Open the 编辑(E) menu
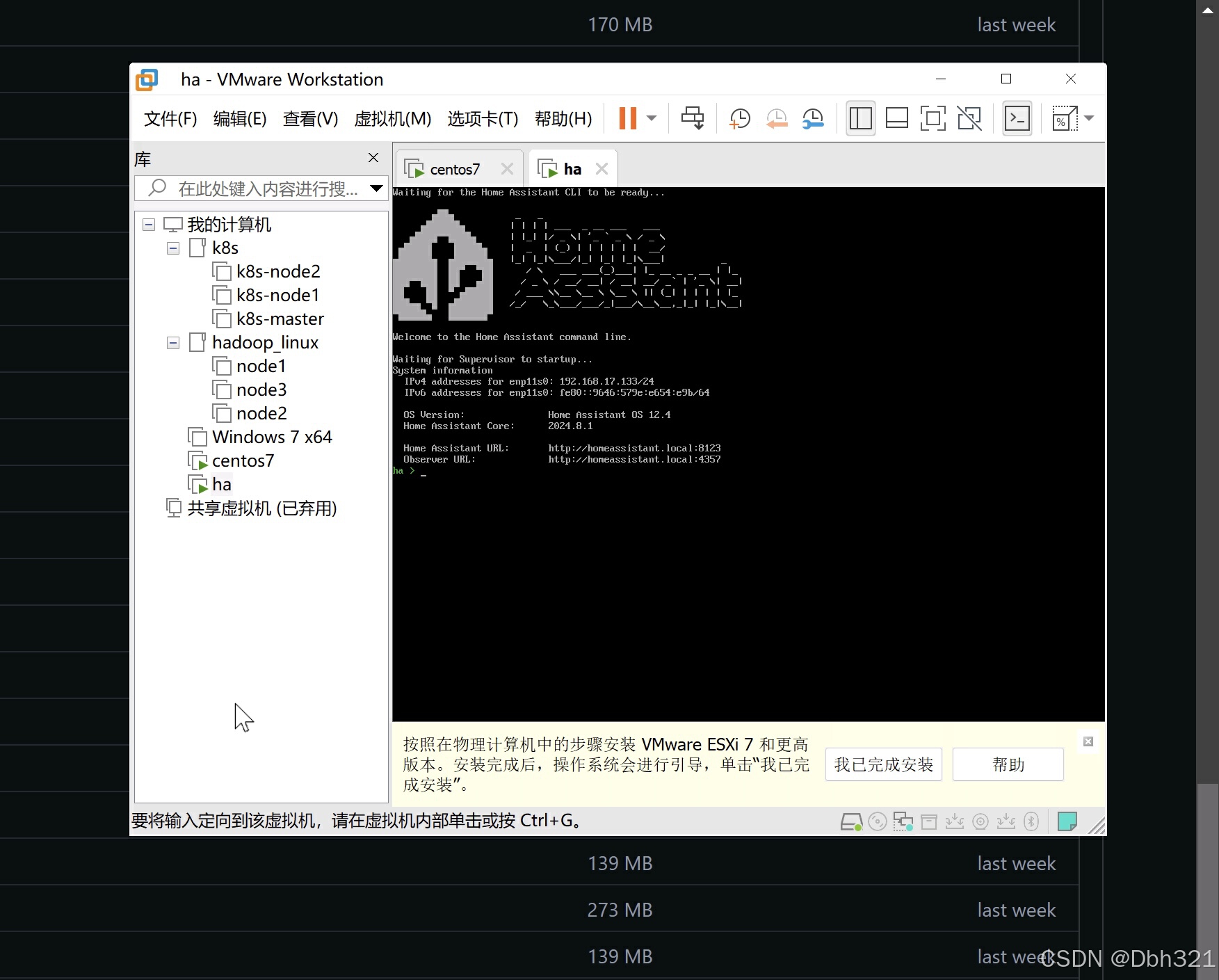The height and width of the screenshot is (980, 1219). point(240,119)
